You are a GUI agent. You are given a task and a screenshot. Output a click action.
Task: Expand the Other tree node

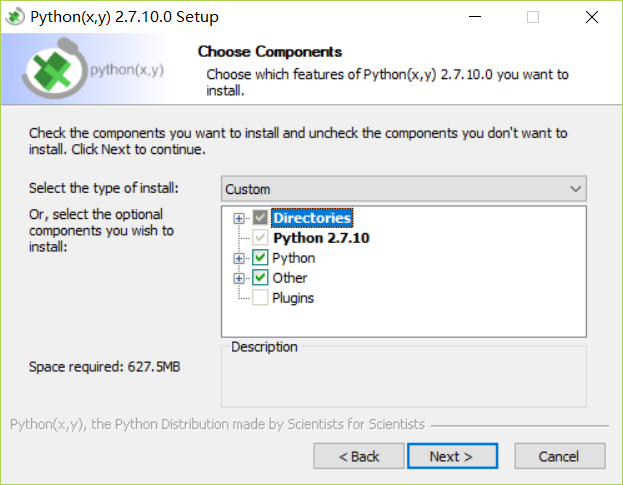[x=239, y=278]
